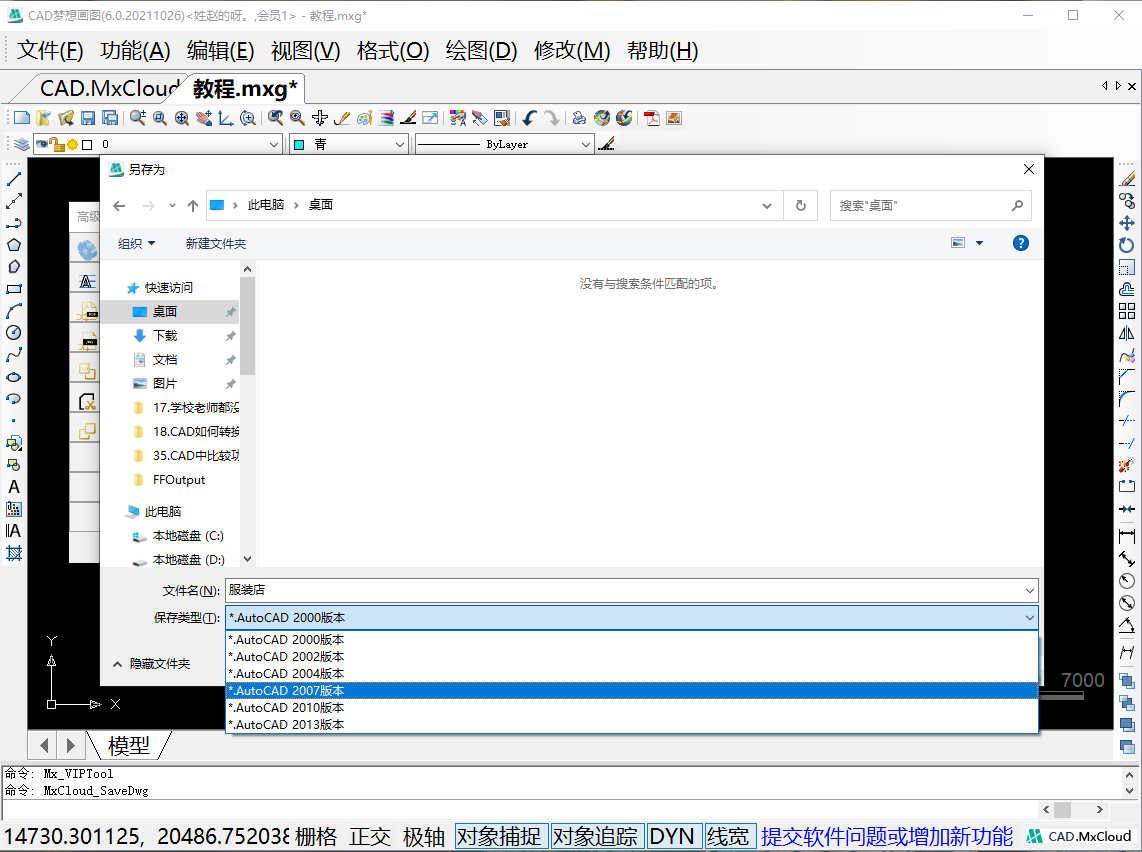Click the New file toolbar icon
This screenshot has width=1142, height=852.
(22, 118)
